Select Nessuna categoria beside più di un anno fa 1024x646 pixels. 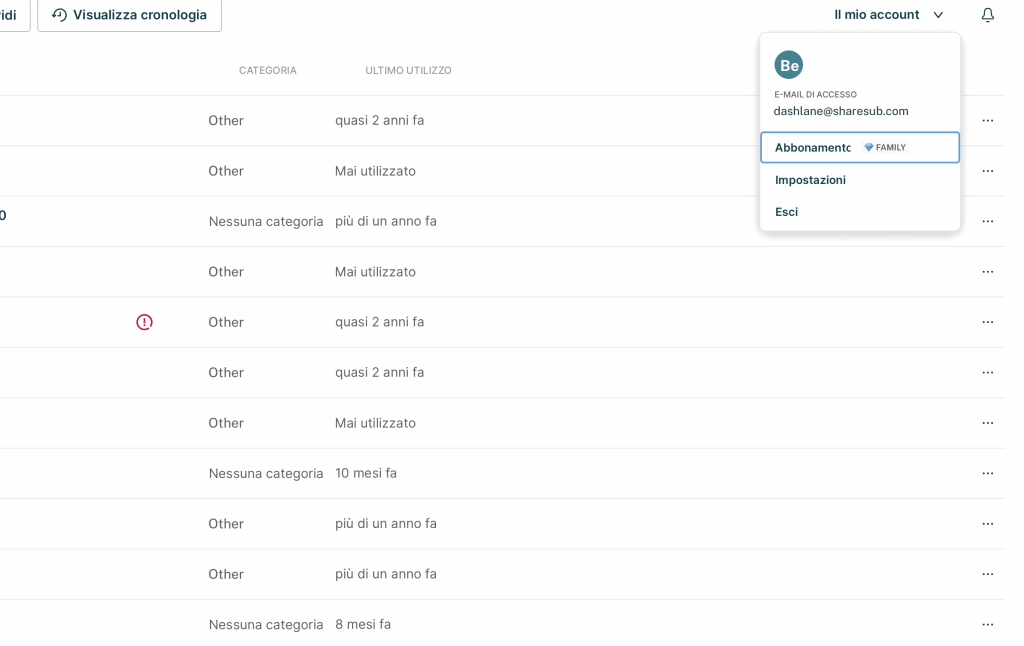click(266, 221)
